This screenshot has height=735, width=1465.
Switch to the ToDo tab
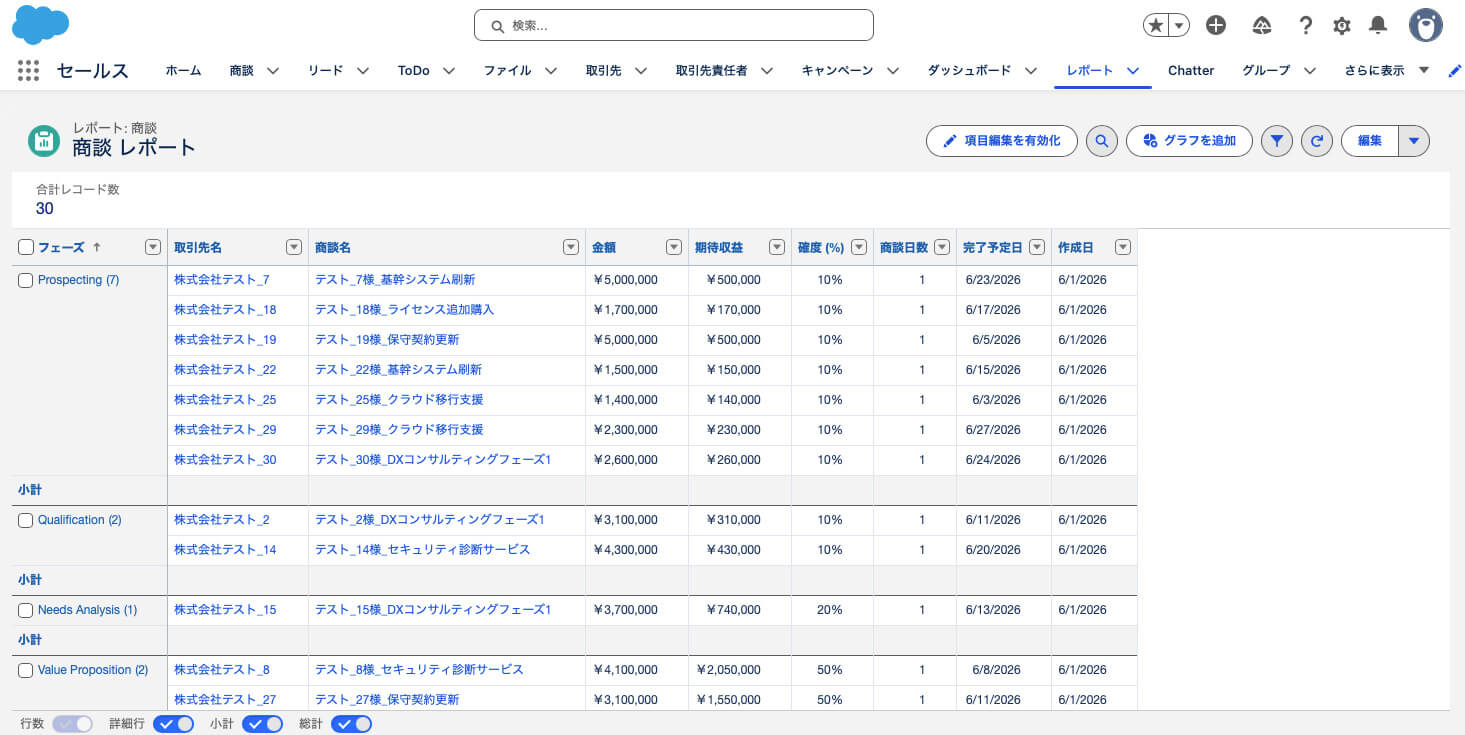(x=413, y=70)
